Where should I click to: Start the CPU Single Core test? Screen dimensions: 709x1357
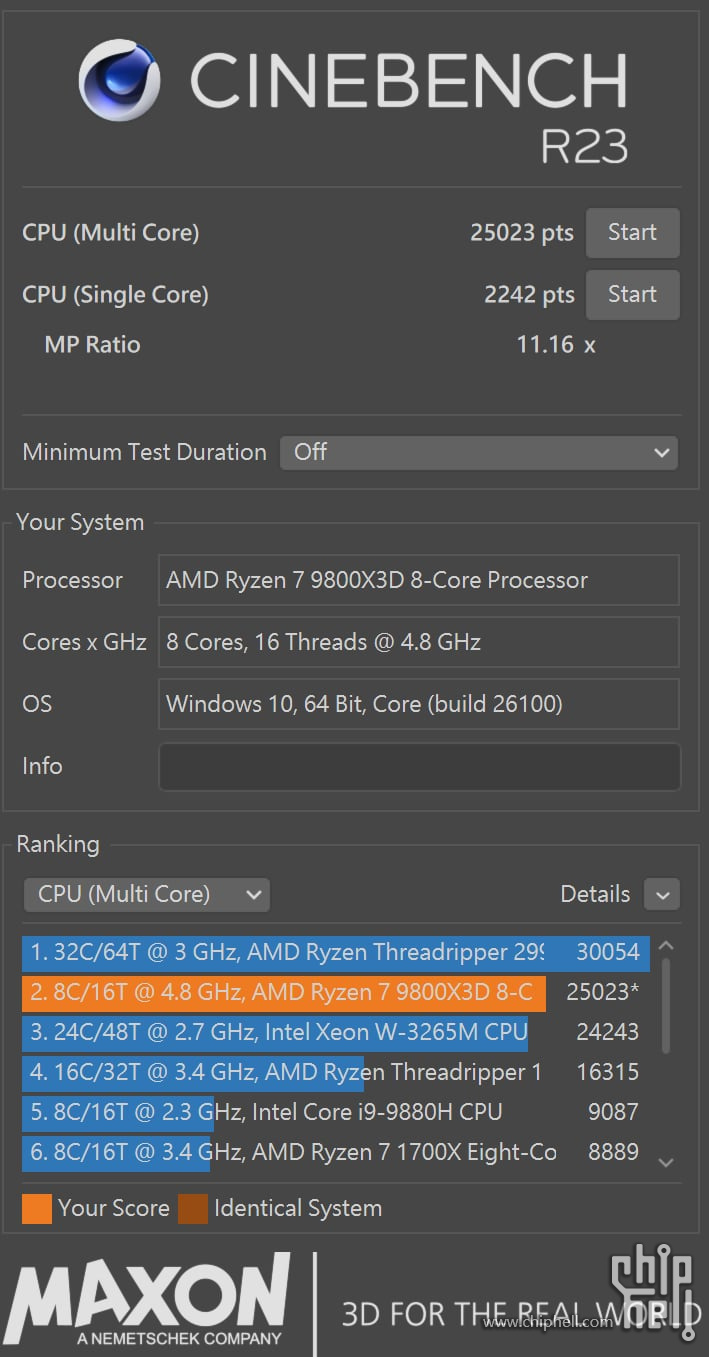632,295
